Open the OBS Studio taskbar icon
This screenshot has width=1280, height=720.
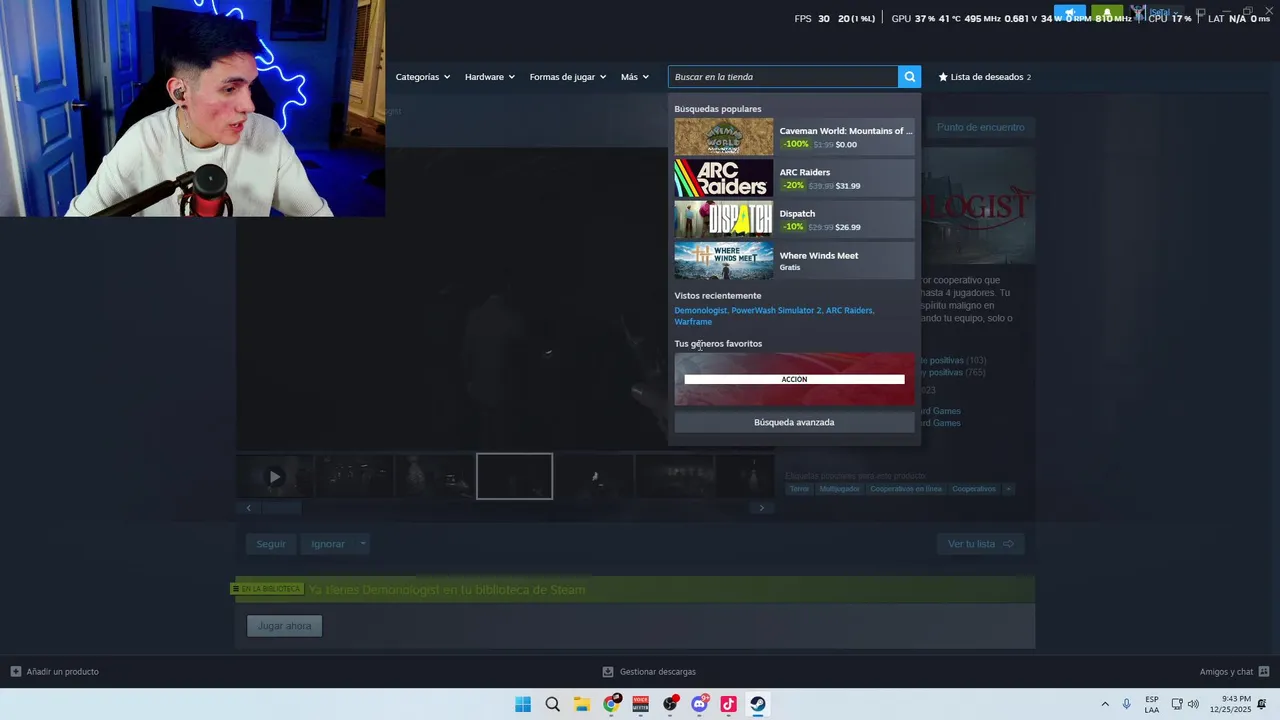(x=670, y=704)
